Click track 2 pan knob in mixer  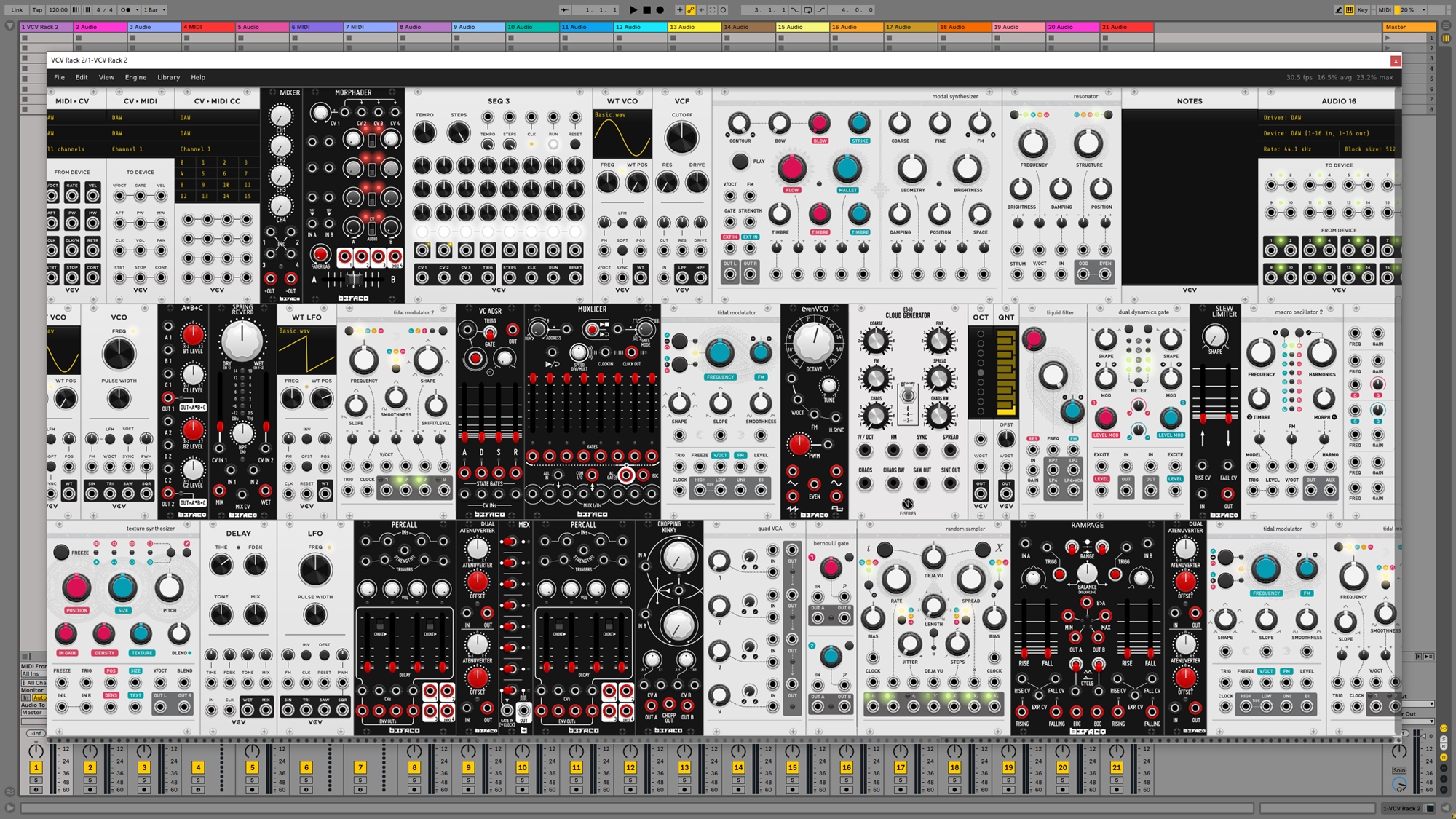coord(90,751)
